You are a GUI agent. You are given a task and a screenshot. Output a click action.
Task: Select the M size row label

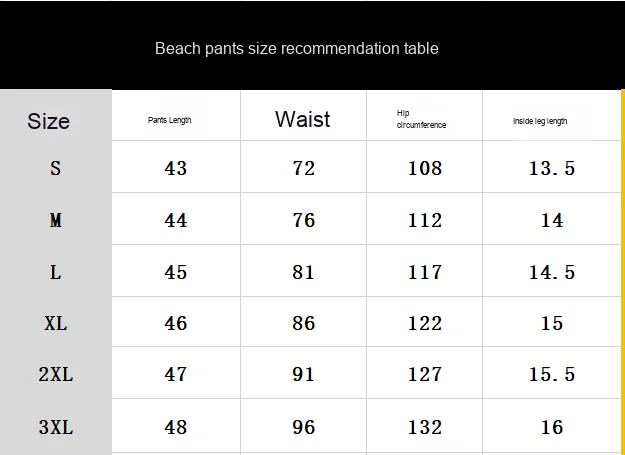(56, 220)
